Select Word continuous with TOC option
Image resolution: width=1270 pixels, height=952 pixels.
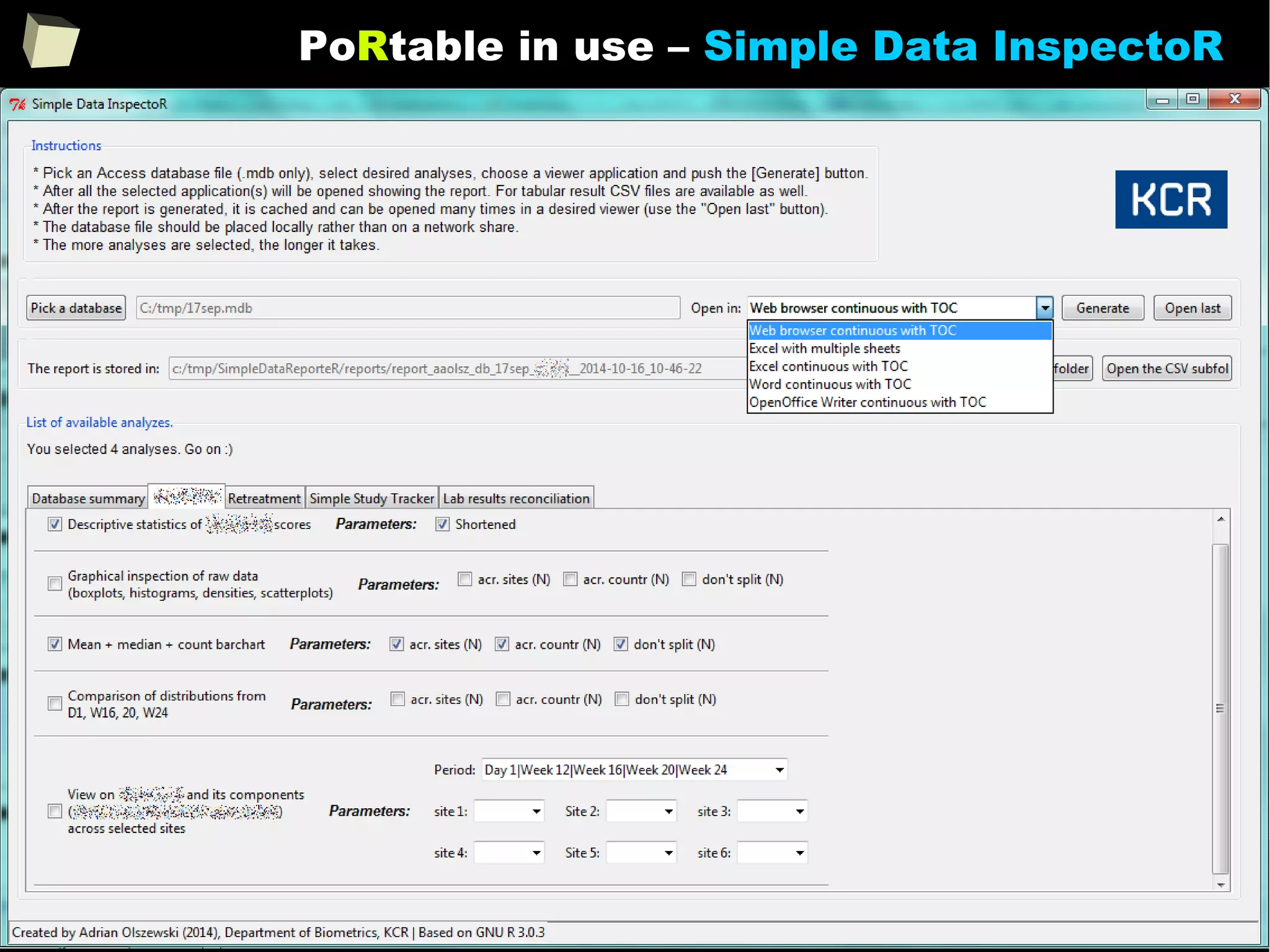click(900, 385)
